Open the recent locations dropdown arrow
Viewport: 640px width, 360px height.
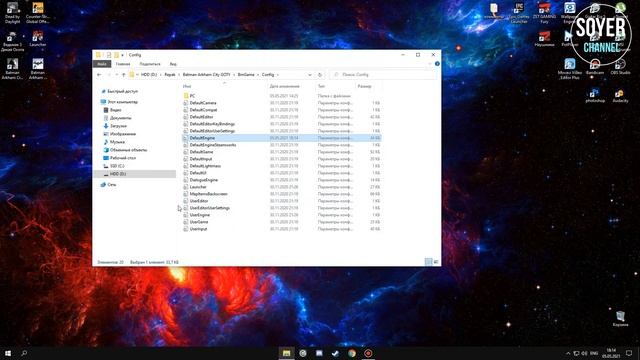pyautogui.click(x=117, y=75)
